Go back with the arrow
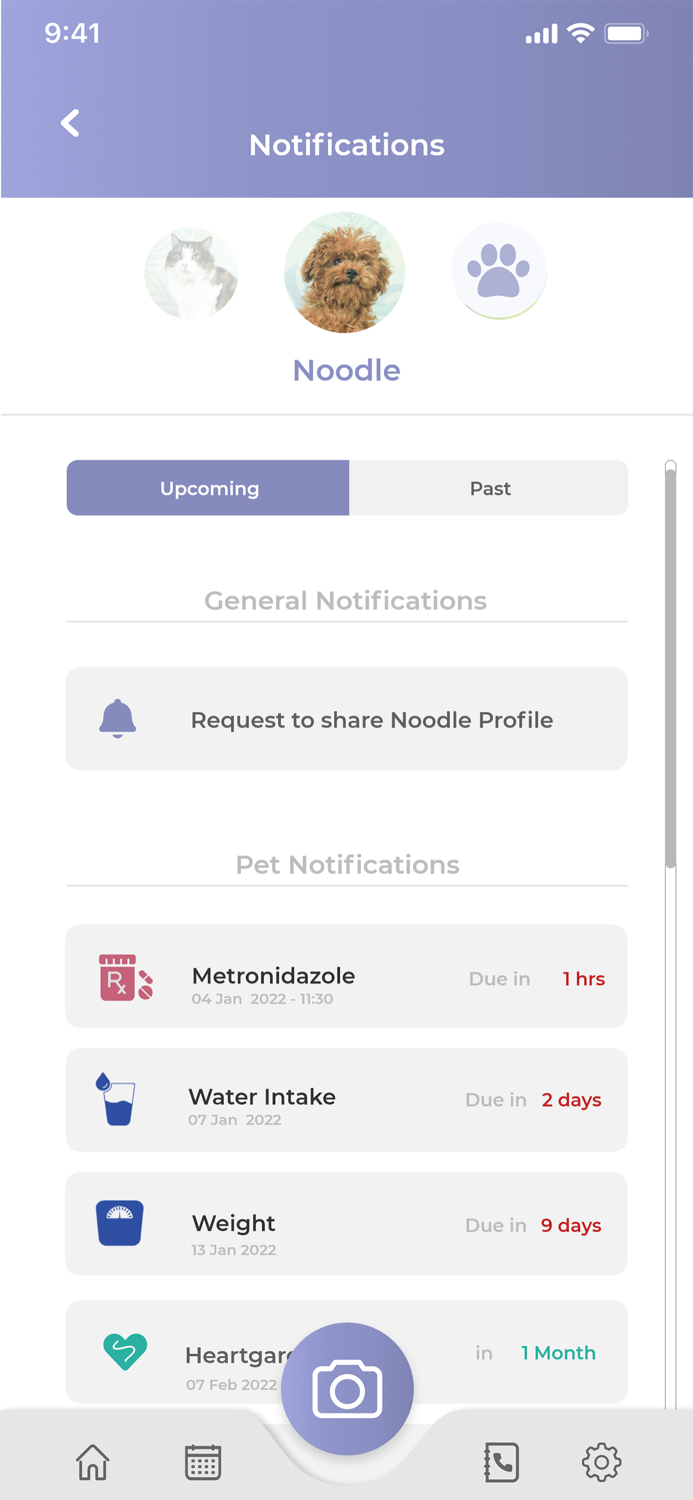 click(68, 122)
